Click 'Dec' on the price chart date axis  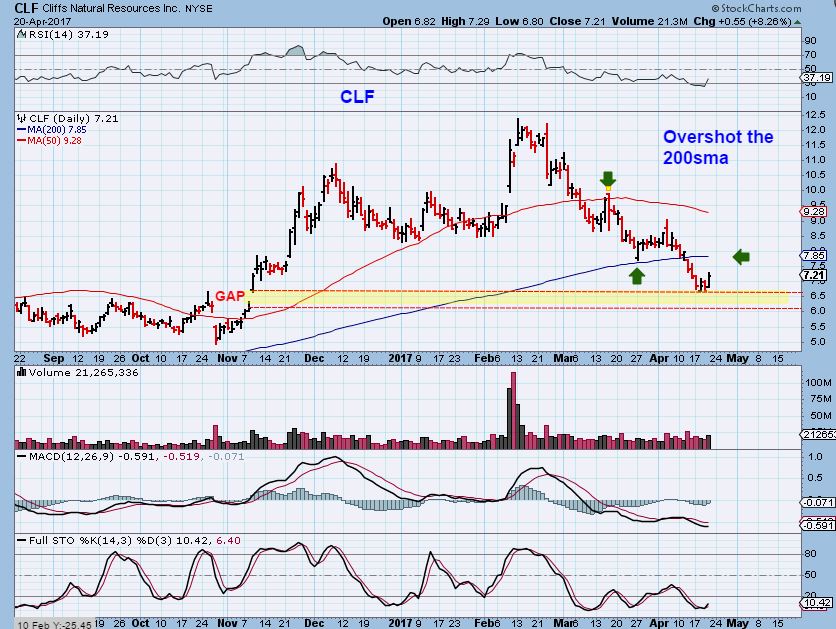314,358
